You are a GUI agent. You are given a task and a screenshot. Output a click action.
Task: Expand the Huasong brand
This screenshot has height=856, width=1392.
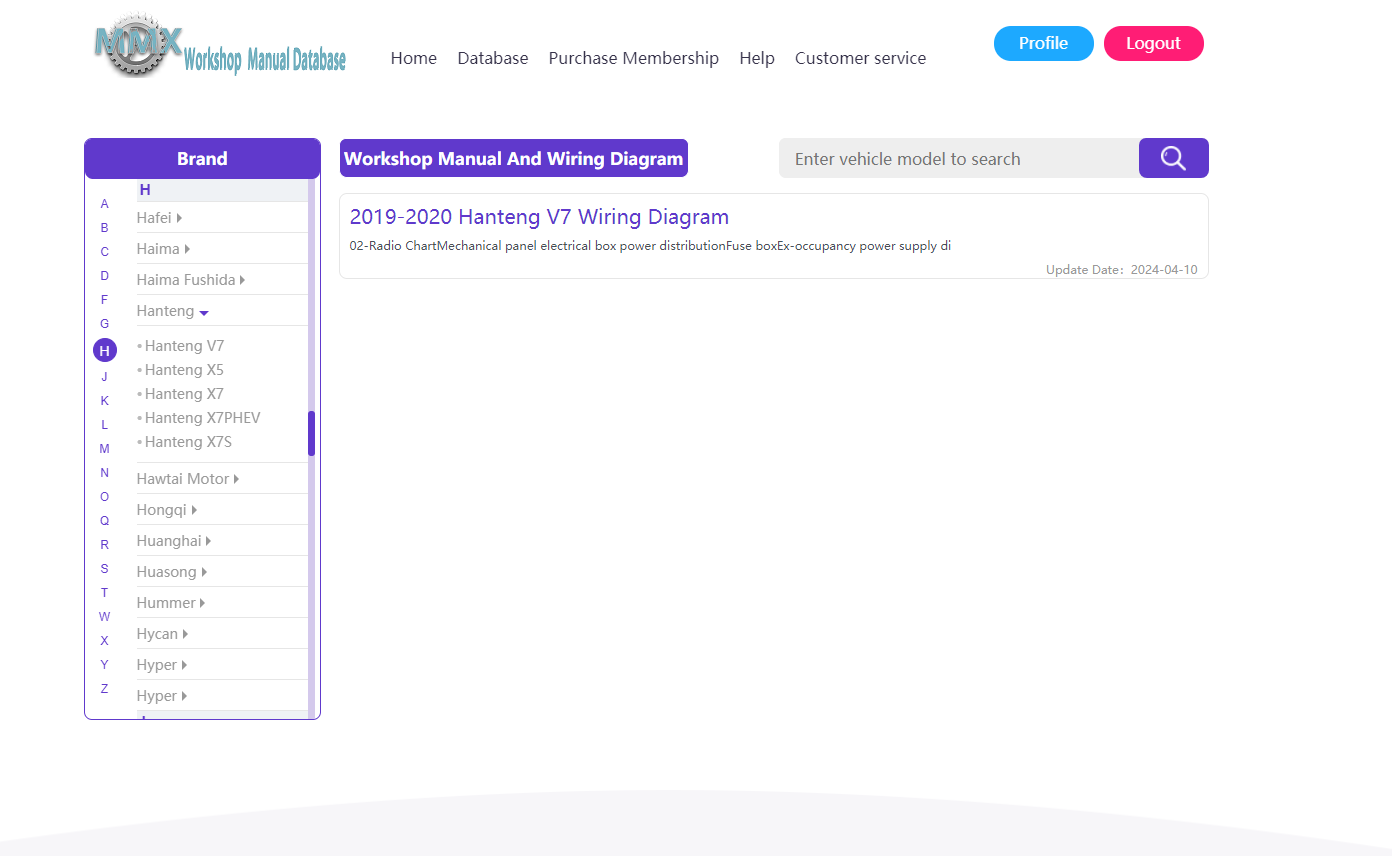tap(172, 572)
